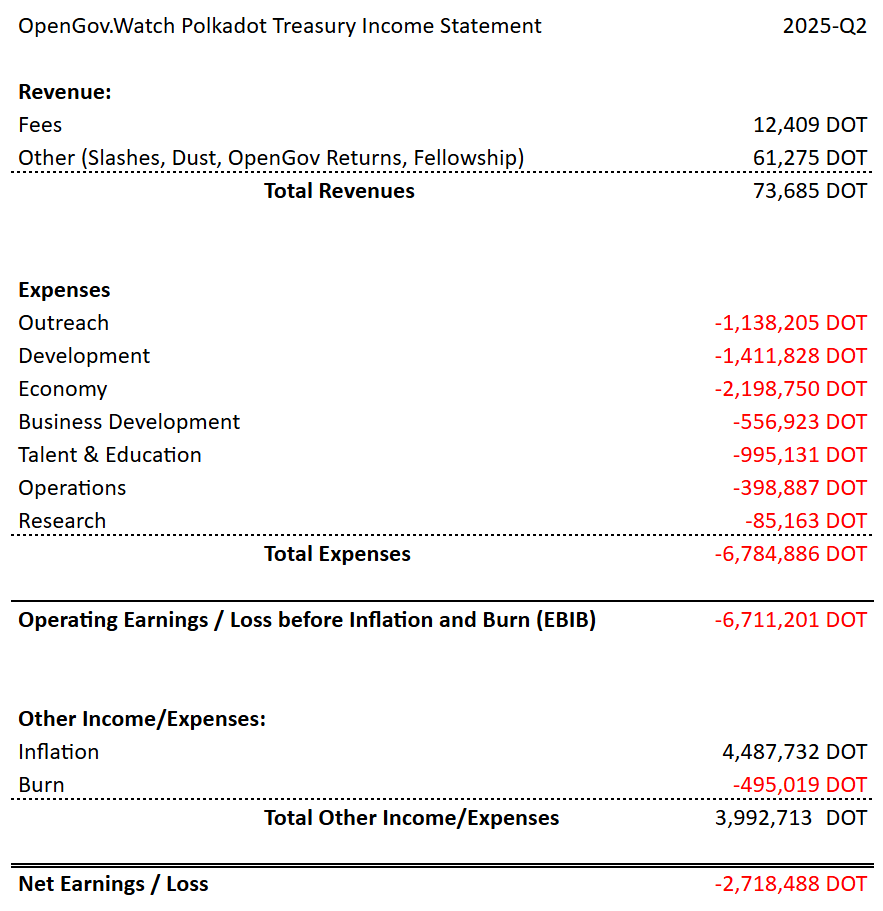The height and width of the screenshot is (911, 883).
Task: Select the EBIB operating loss value
Action: [790, 620]
